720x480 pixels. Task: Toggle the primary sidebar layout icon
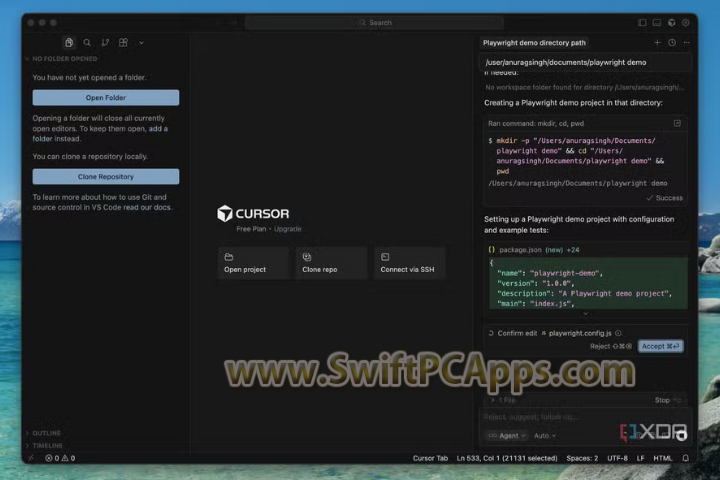pos(642,23)
